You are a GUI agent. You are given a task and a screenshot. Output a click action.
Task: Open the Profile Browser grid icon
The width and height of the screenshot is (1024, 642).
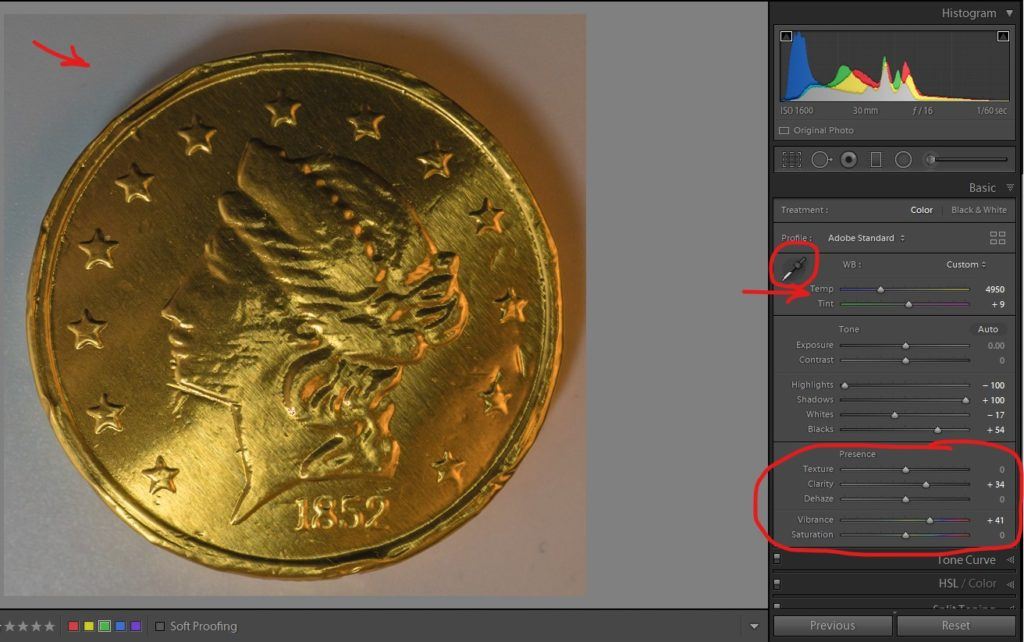[x=997, y=238]
